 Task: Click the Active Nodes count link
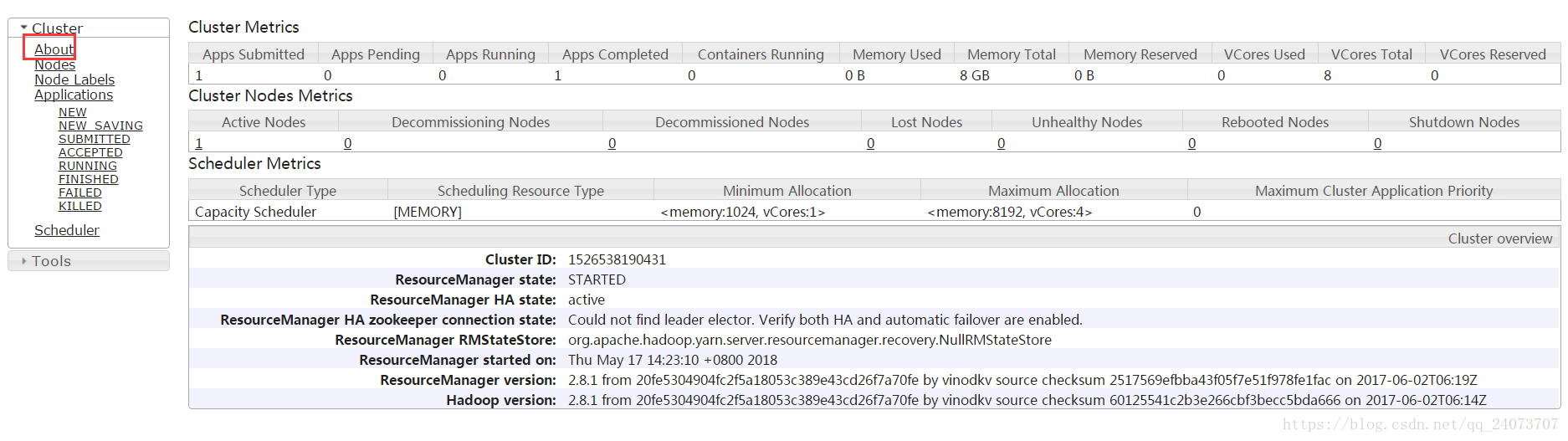199,143
